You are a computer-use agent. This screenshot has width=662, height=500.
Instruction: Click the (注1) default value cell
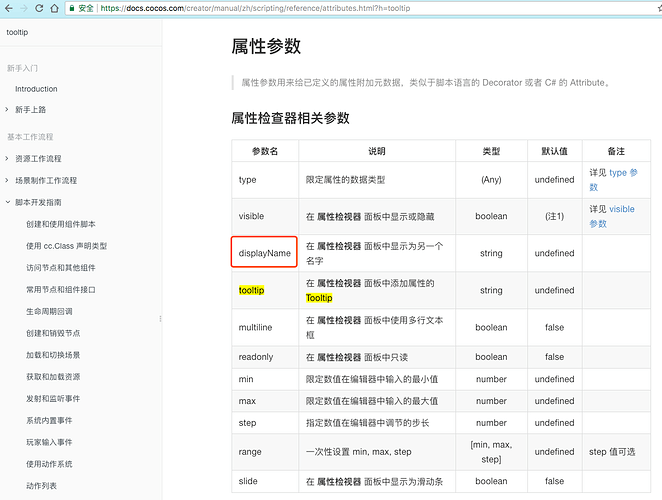(555, 216)
